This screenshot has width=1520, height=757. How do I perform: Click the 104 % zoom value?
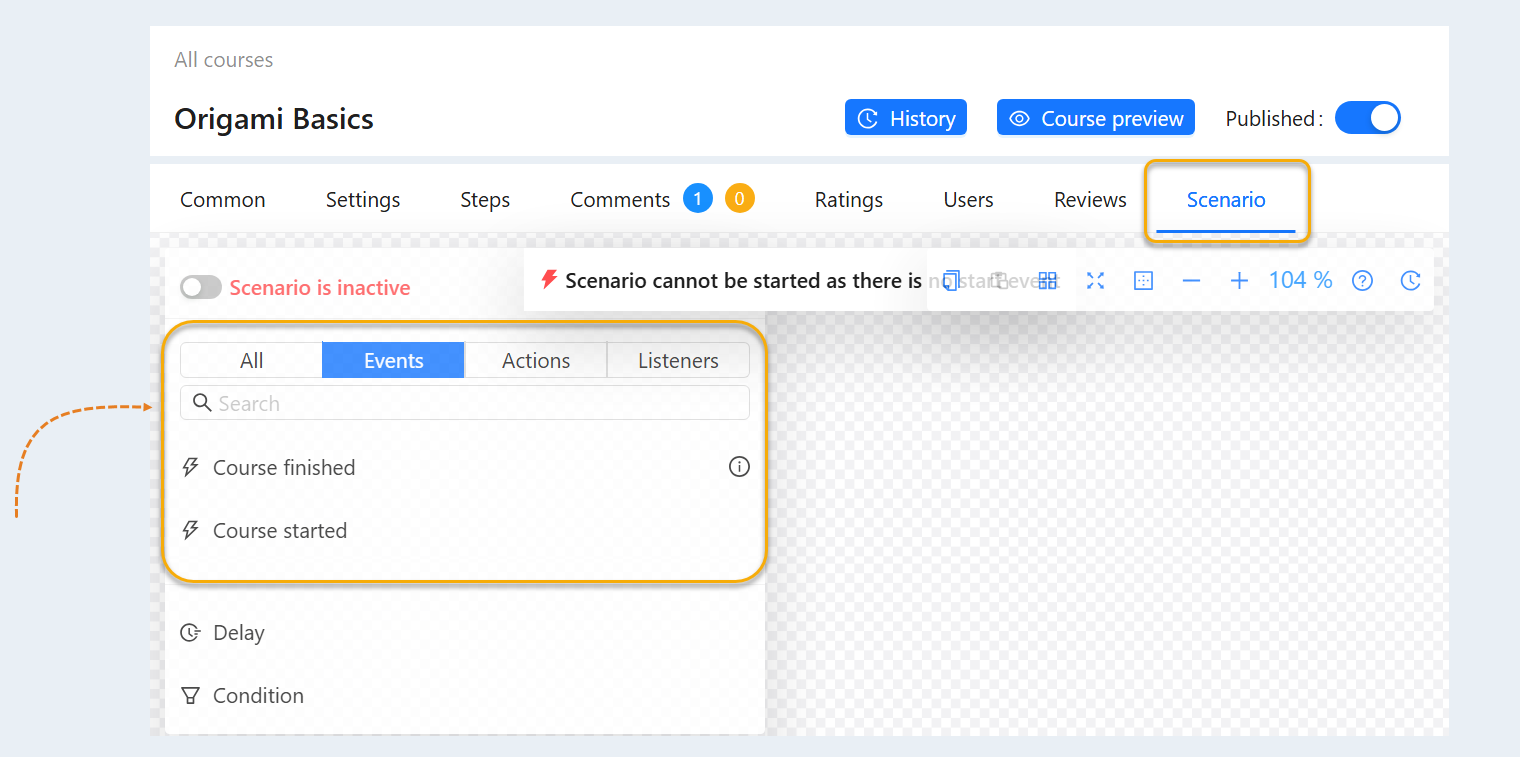pos(1300,280)
